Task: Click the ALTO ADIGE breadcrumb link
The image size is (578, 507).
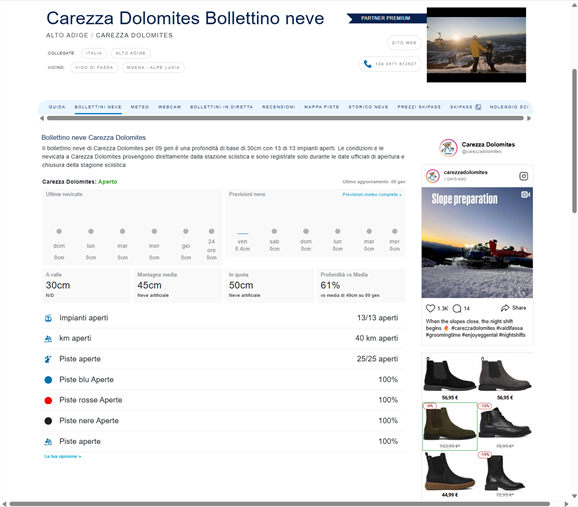Action: coord(67,35)
